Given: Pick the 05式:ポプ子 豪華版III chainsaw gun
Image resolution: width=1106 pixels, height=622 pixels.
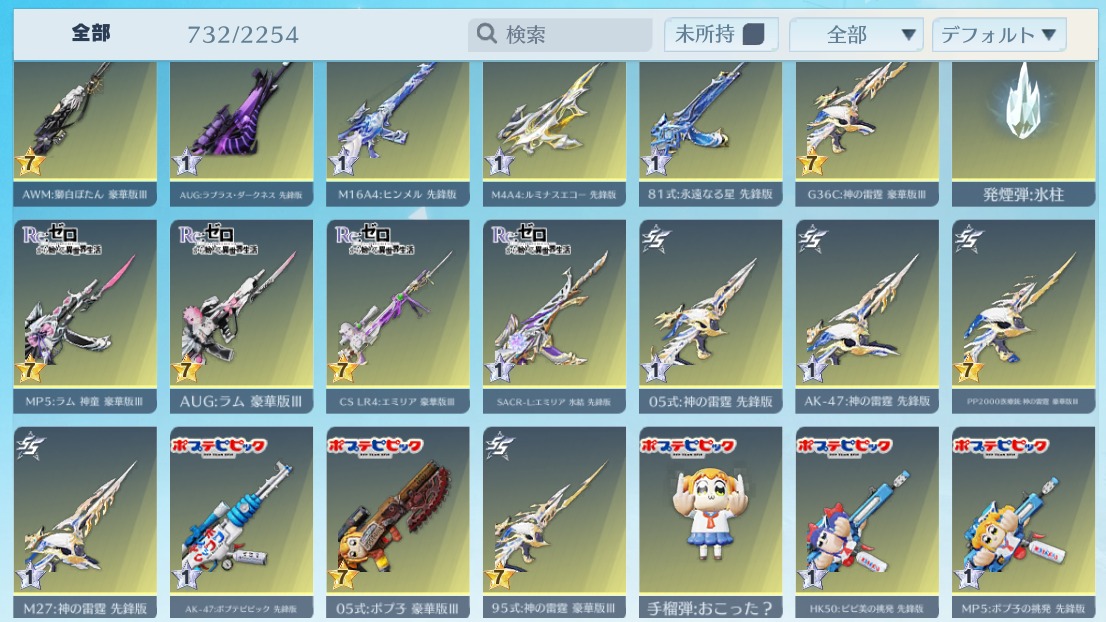Looking at the screenshot, I should (x=398, y=523).
